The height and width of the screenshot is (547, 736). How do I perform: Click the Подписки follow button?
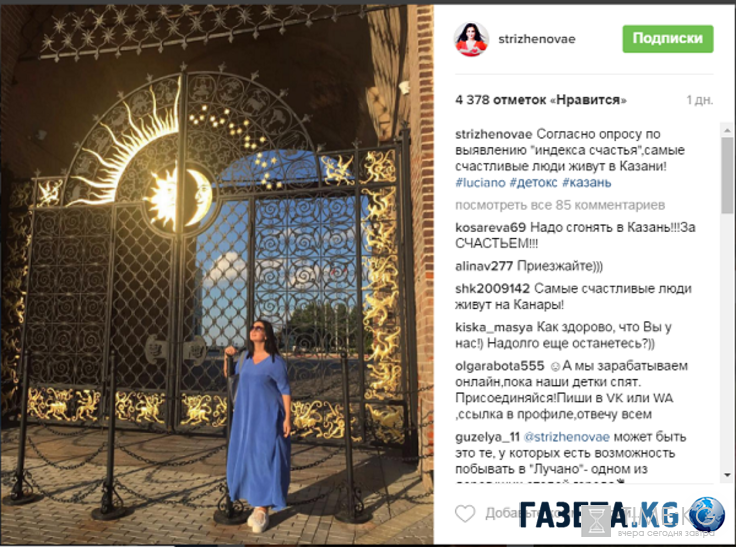pos(667,39)
